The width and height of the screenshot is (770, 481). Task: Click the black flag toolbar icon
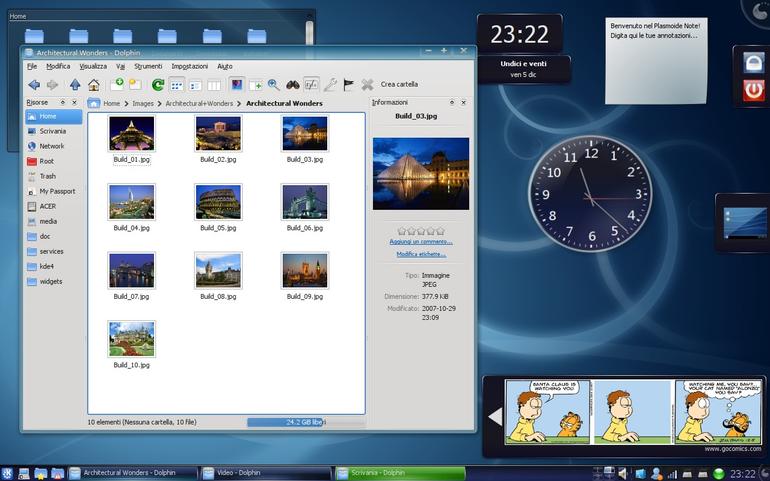coord(349,85)
